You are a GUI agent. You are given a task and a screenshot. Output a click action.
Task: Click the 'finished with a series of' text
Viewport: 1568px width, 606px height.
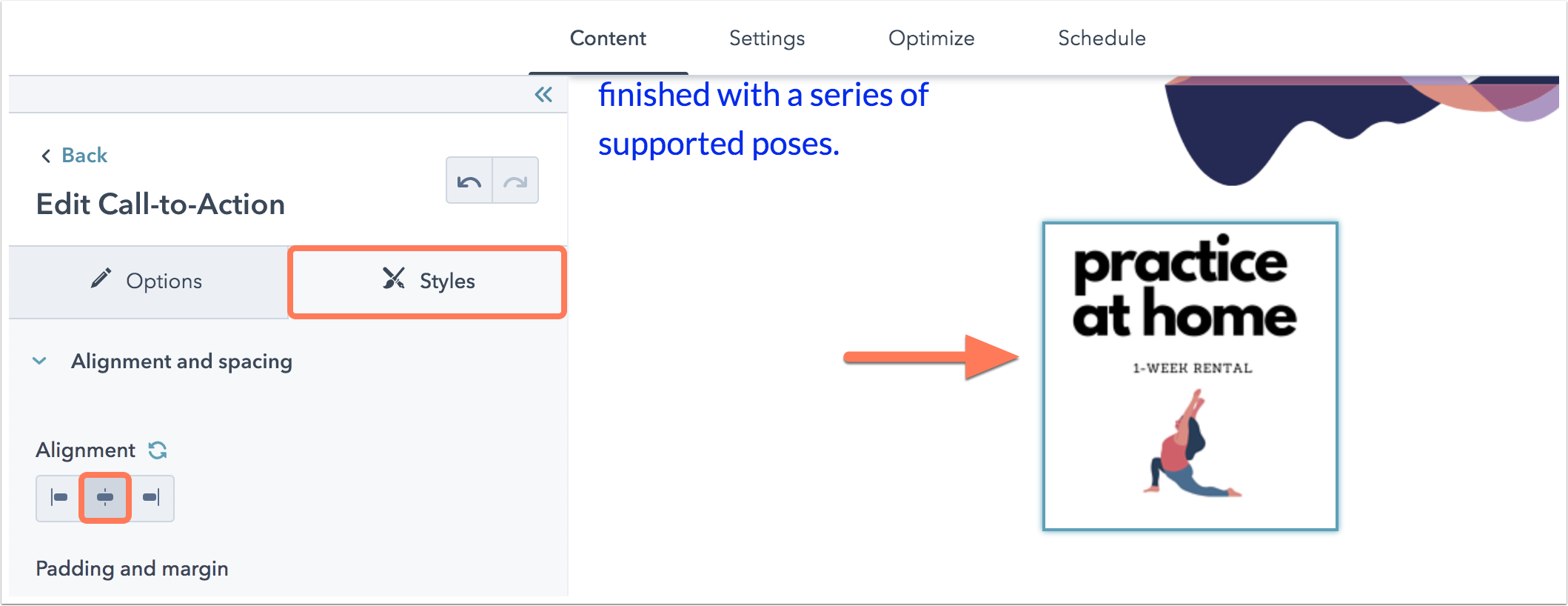click(x=763, y=95)
